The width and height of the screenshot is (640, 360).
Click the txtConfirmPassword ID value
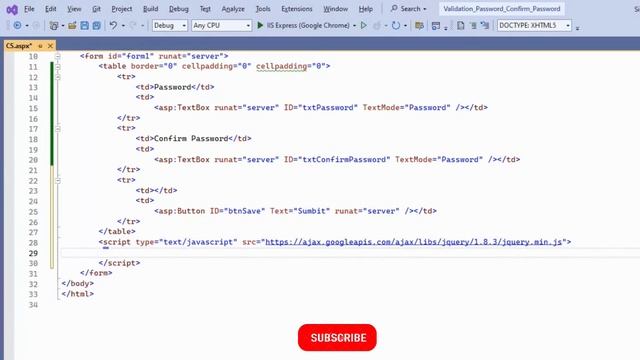tap(344, 160)
